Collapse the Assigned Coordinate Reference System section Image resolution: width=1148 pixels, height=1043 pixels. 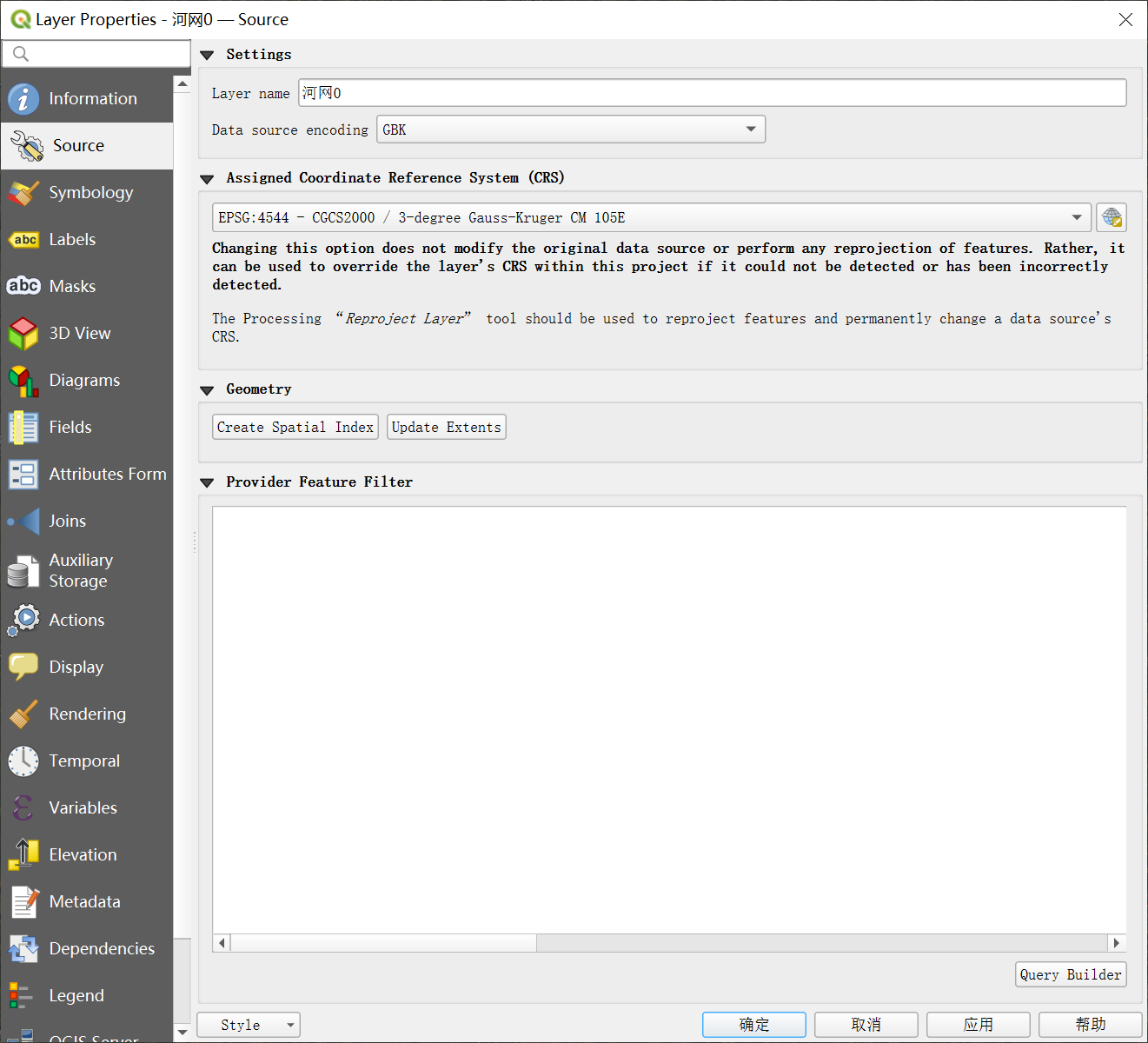(207, 179)
